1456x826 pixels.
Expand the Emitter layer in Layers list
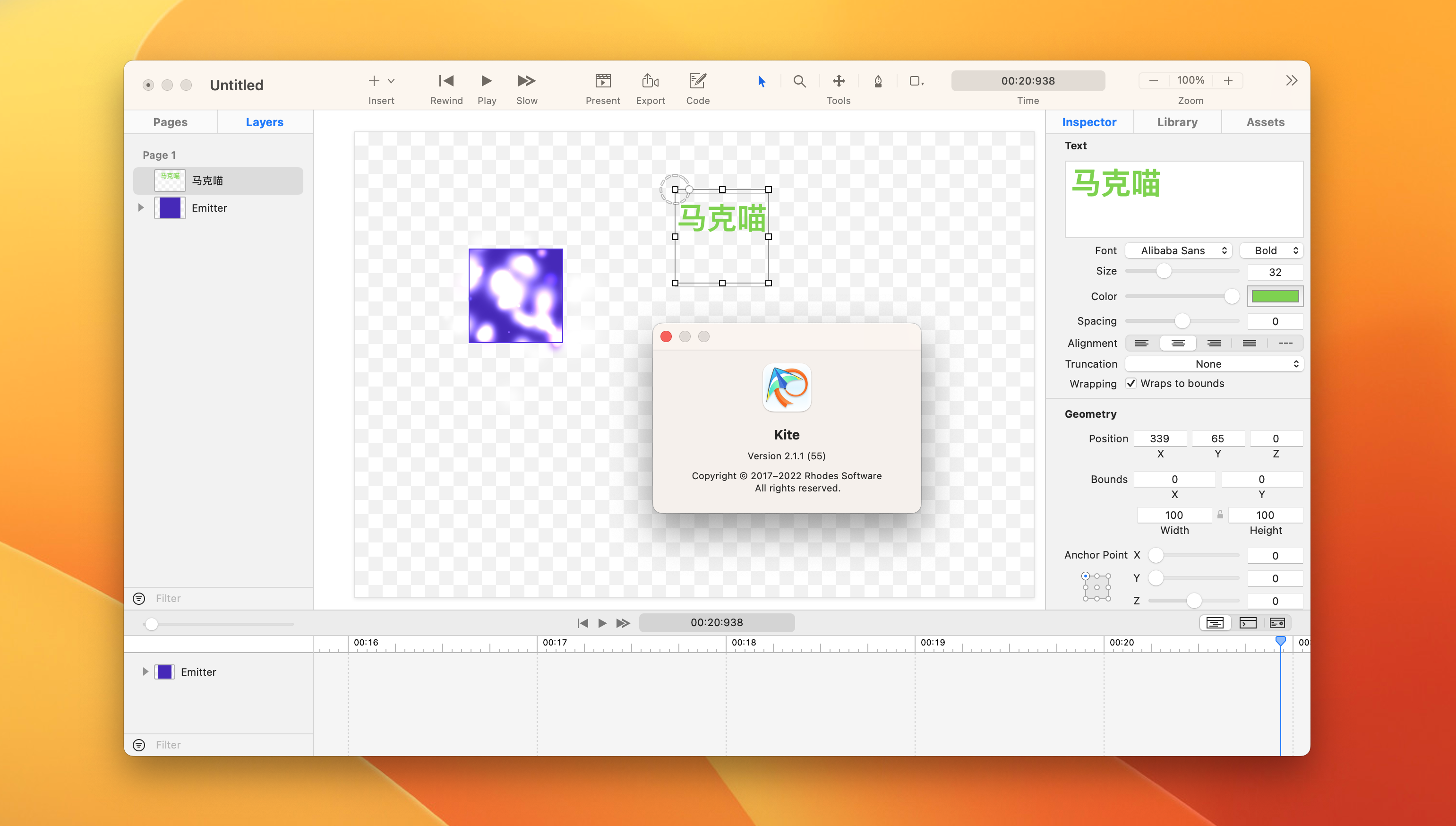pyautogui.click(x=141, y=207)
